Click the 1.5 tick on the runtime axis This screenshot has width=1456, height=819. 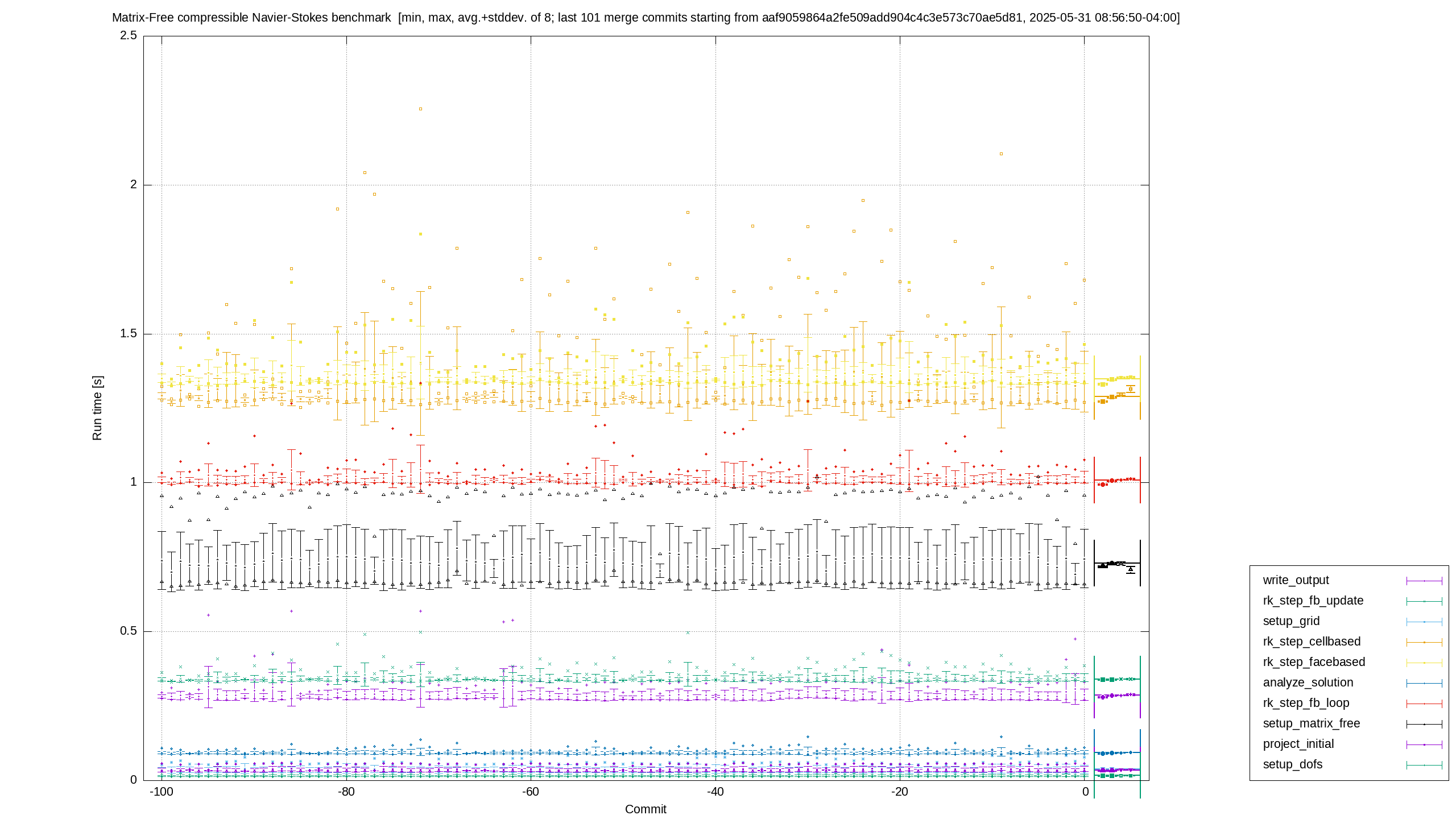pyautogui.click(x=129, y=333)
